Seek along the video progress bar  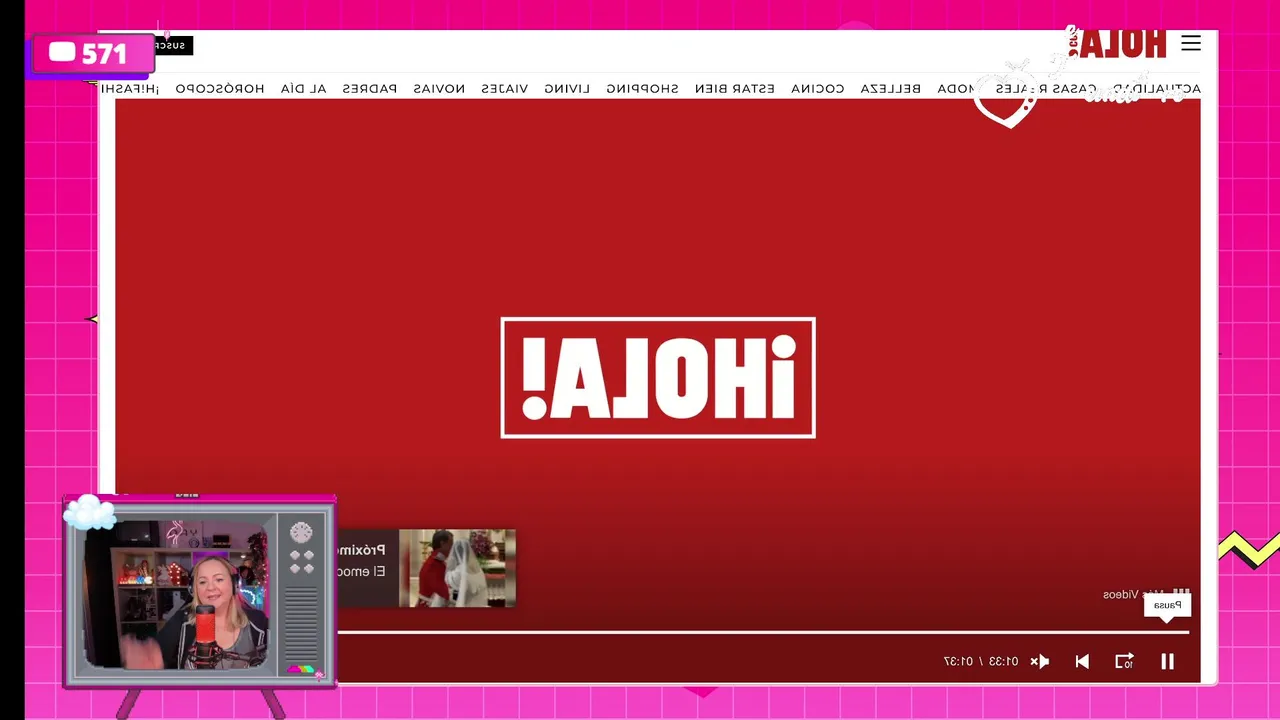click(x=763, y=632)
